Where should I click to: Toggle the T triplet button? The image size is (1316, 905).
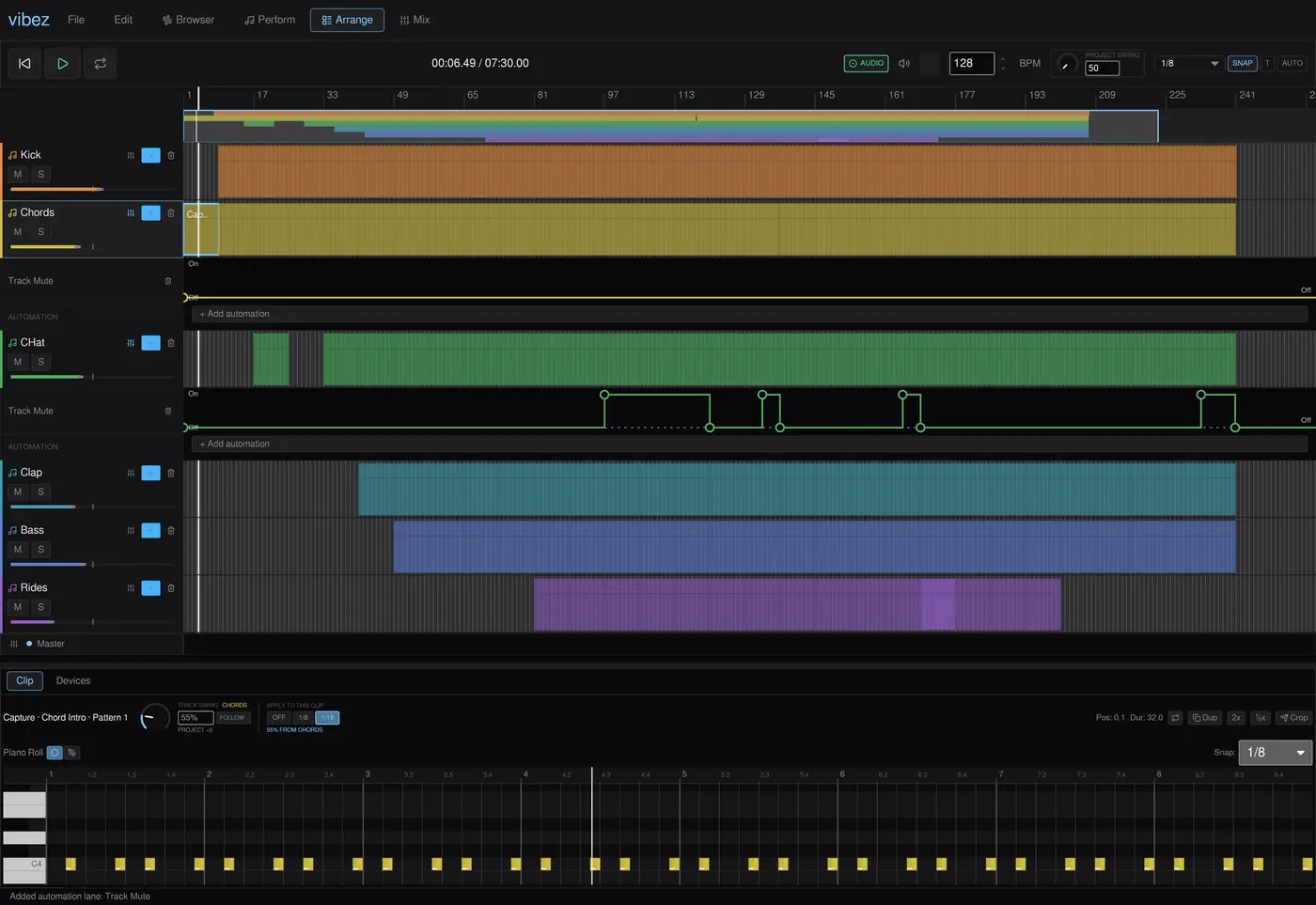click(x=1267, y=64)
